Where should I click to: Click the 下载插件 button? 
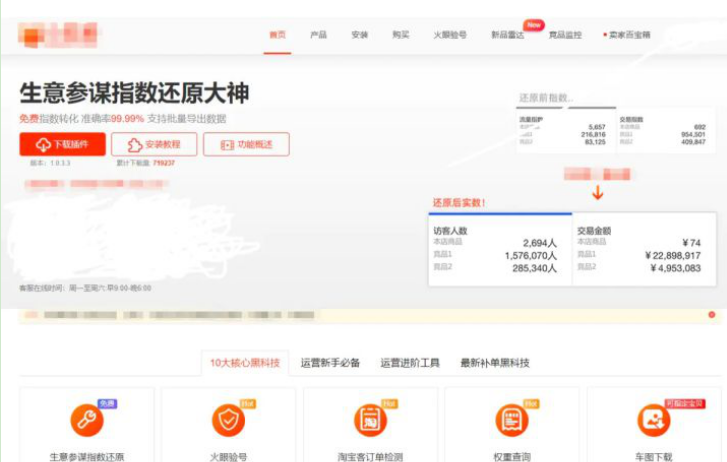tap(63, 144)
